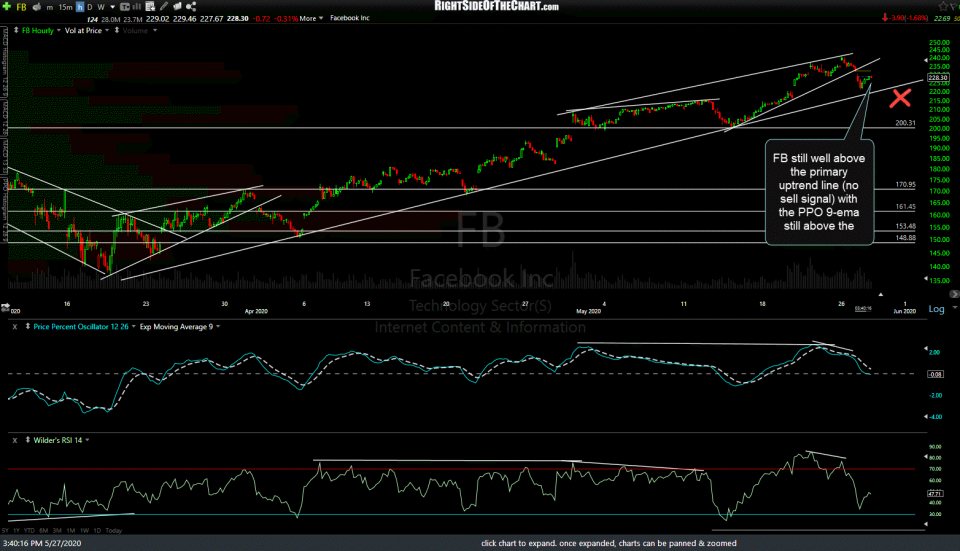The width and height of the screenshot is (960, 551).
Task: Select the 3M time span
Action: [57, 531]
